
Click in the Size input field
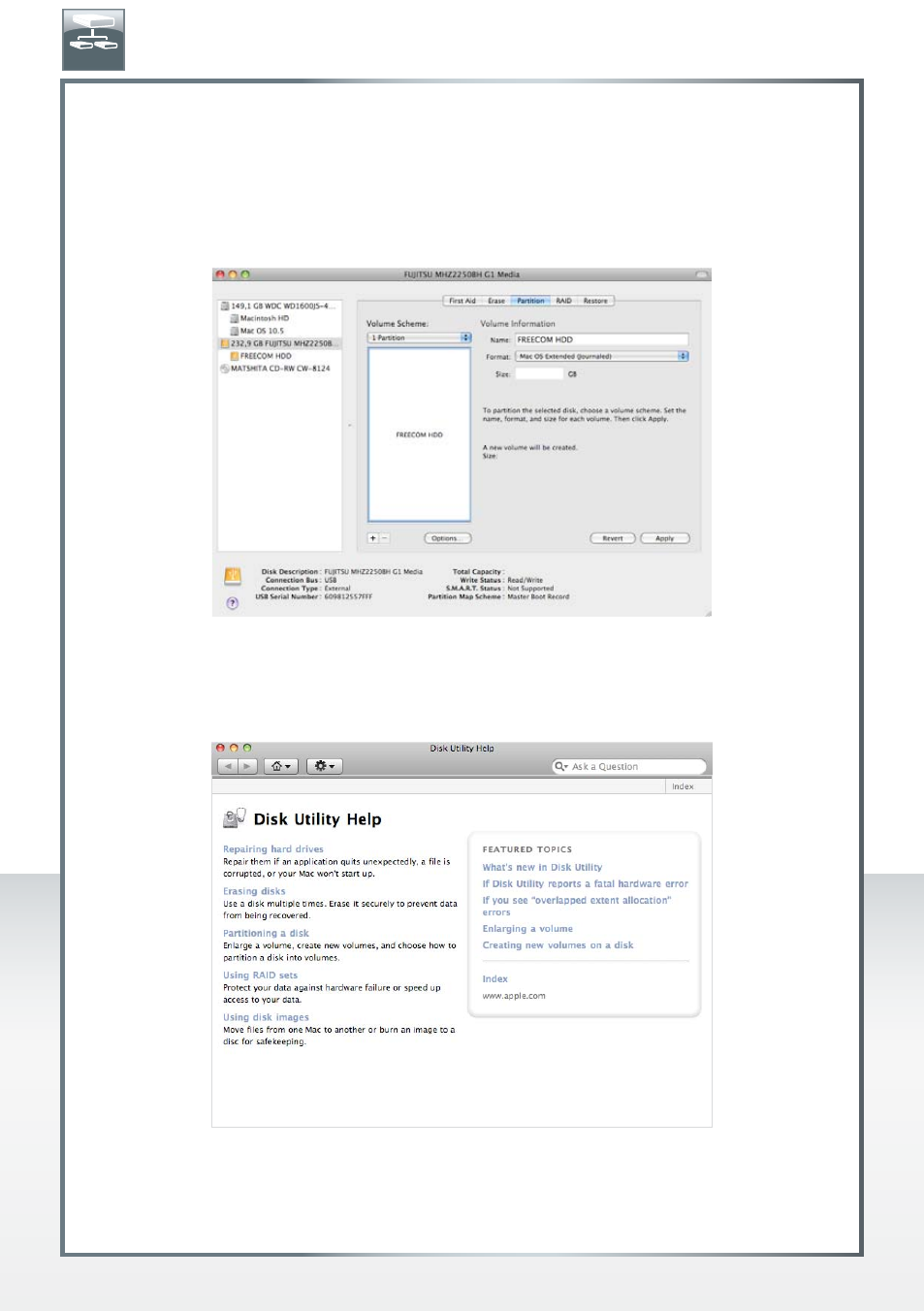click(539, 374)
